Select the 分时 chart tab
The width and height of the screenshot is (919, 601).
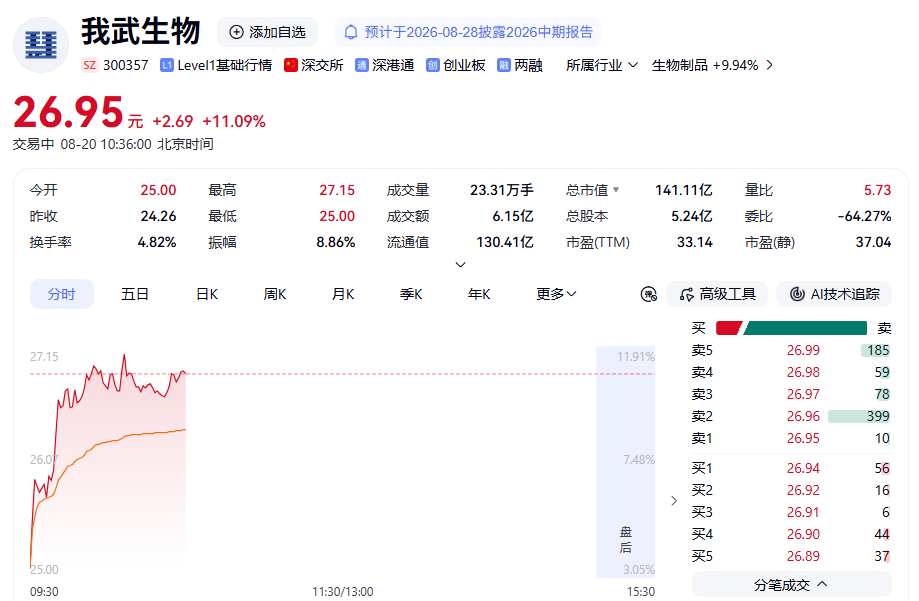pyautogui.click(x=62, y=294)
